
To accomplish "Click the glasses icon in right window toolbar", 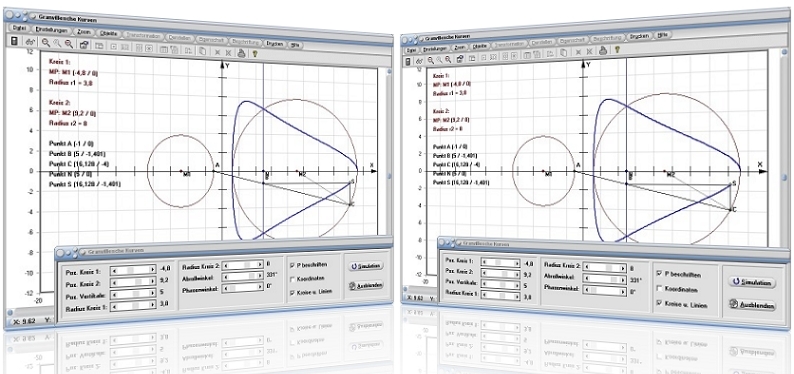I will tap(419, 61).
